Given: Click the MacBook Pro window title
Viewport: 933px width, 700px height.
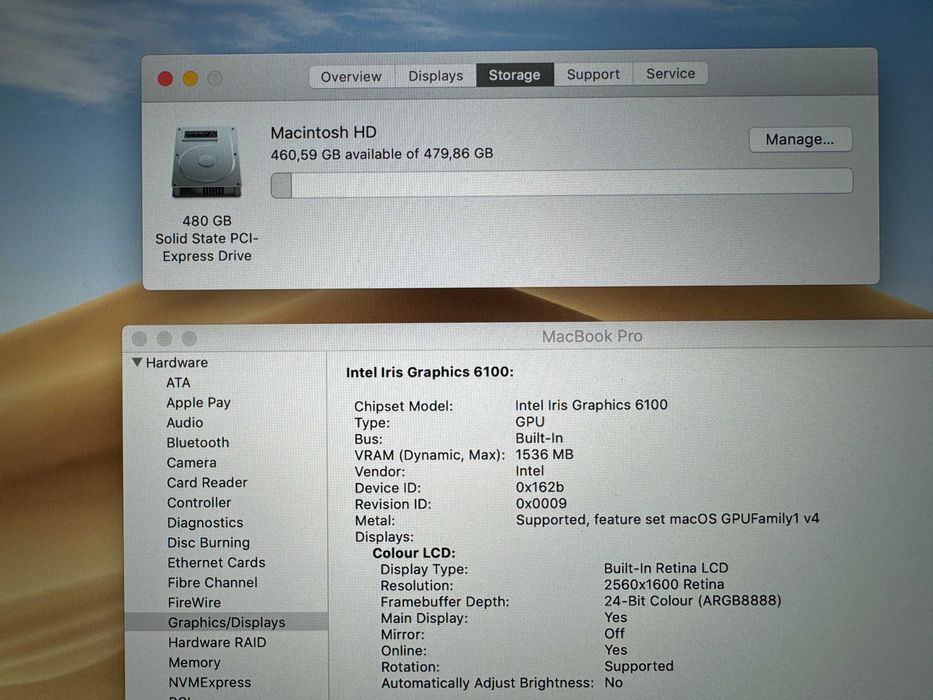Looking at the screenshot, I should coord(592,336).
